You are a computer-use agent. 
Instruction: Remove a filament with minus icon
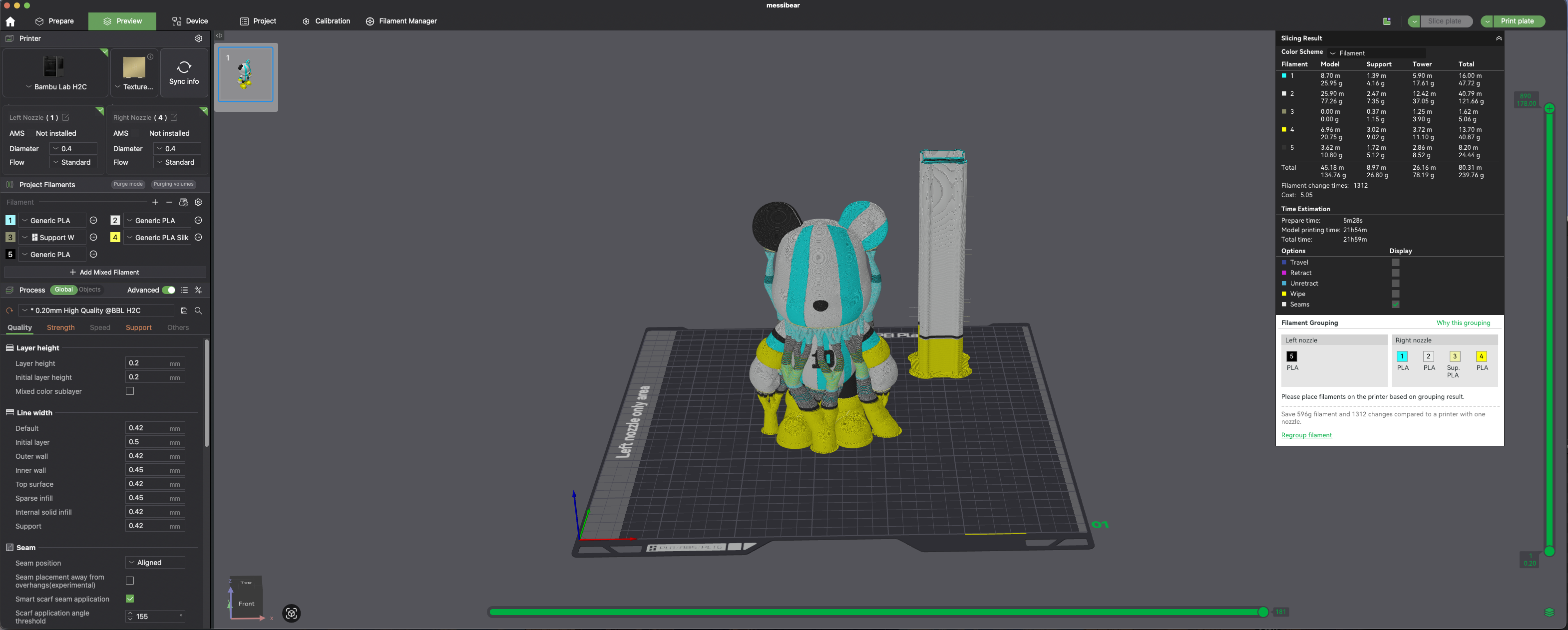(169, 202)
